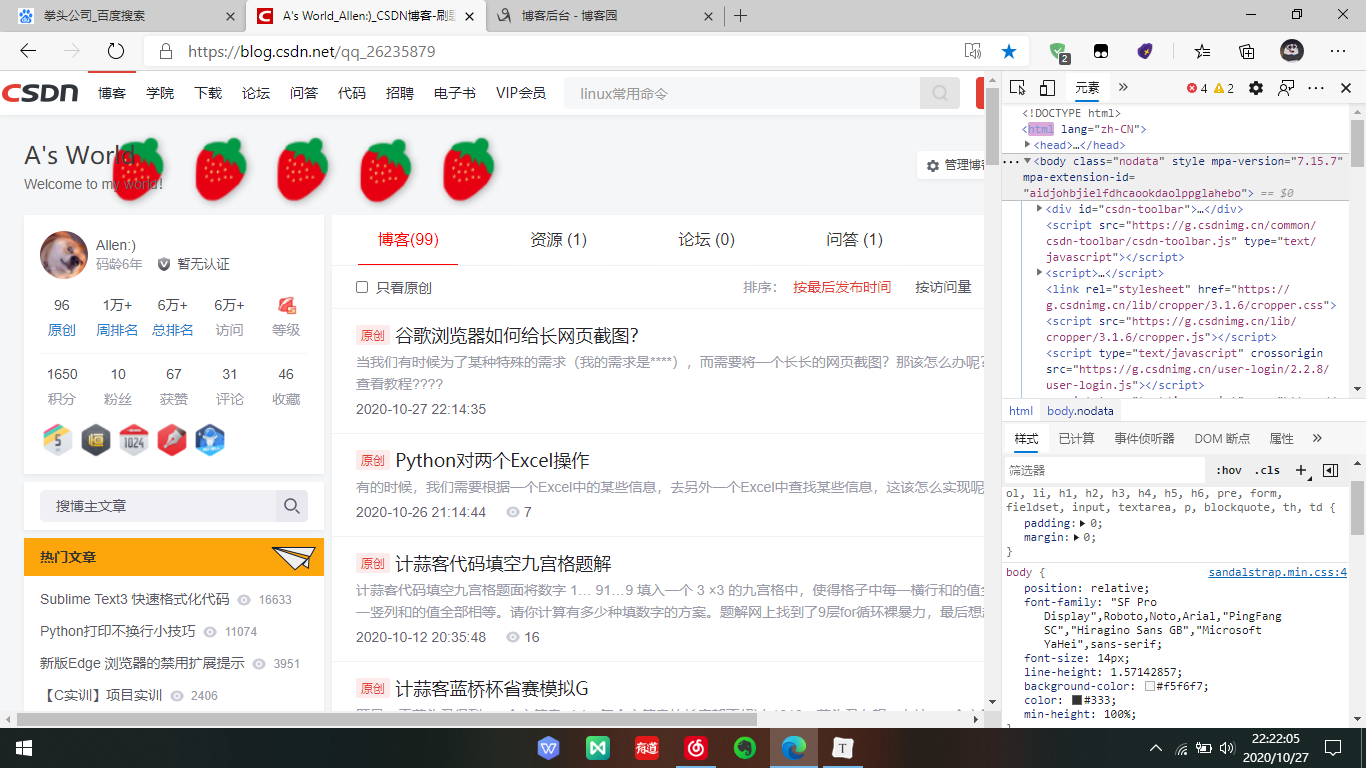The height and width of the screenshot is (768, 1366).
Task: Click the CSDN search magnifier button
Action: tap(940, 93)
